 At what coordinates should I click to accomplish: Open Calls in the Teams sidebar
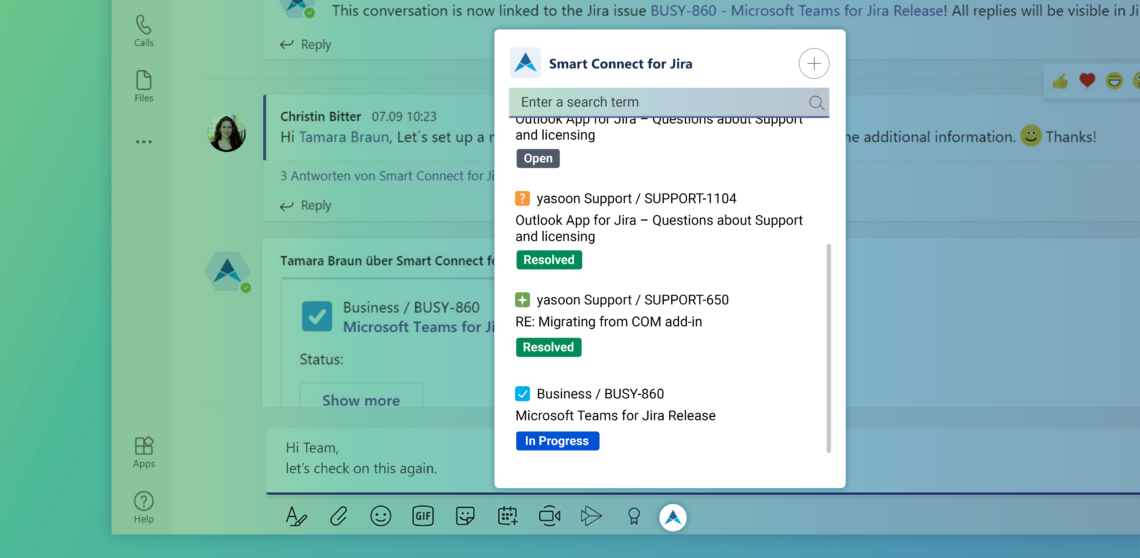[144, 31]
